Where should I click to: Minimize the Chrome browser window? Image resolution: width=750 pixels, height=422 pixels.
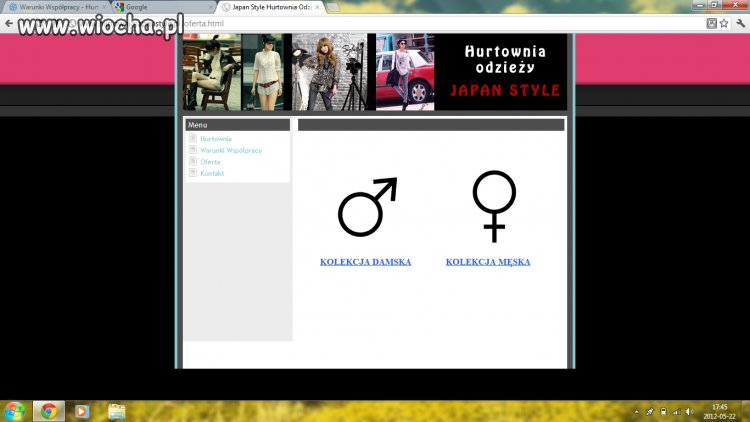pyautogui.click(x=700, y=5)
